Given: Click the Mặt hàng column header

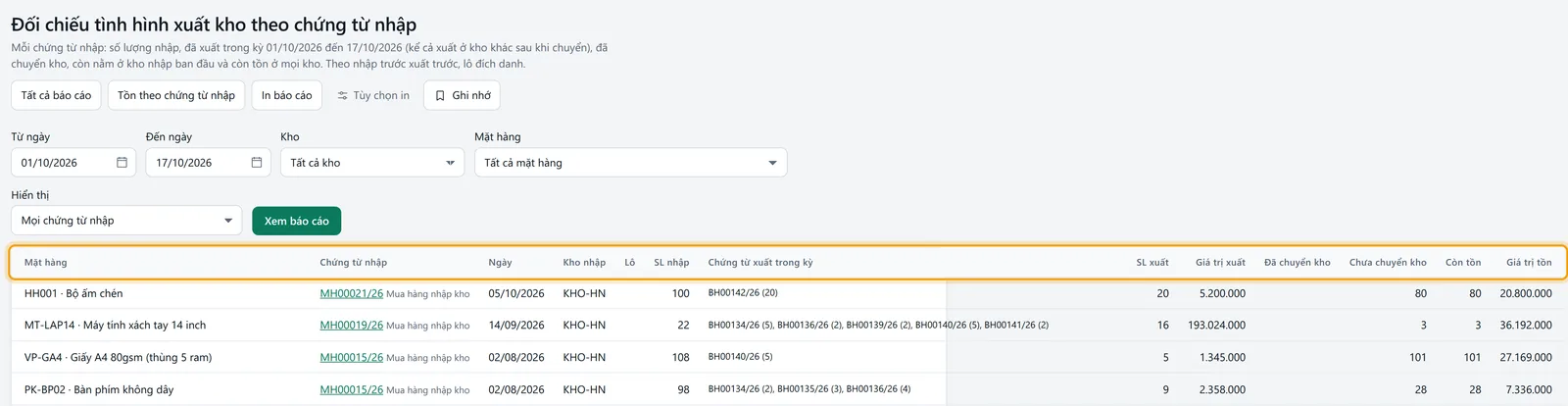Looking at the screenshot, I should pyautogui.click(x=46, y=263).
